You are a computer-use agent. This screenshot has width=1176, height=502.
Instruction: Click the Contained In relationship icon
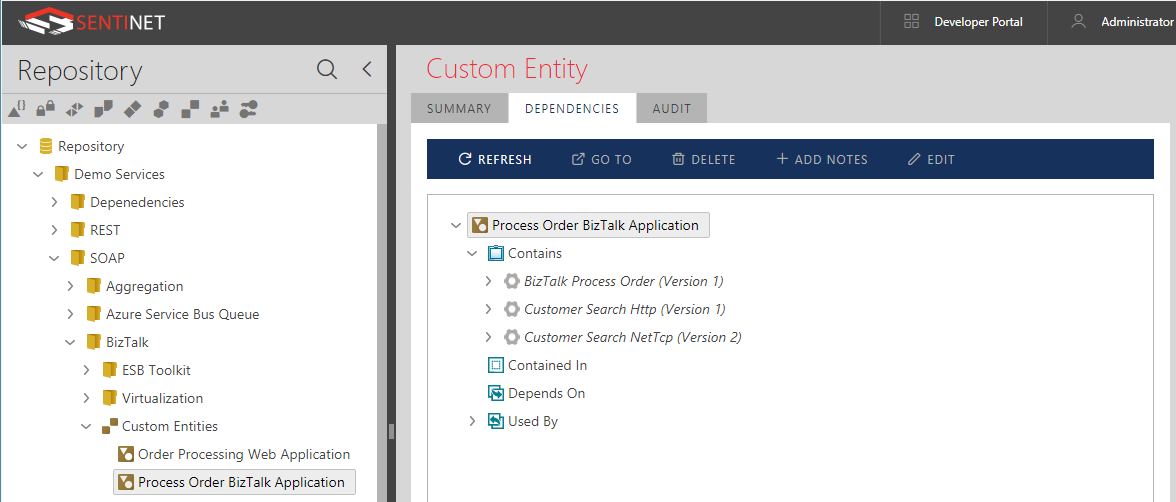coord(495,365)
